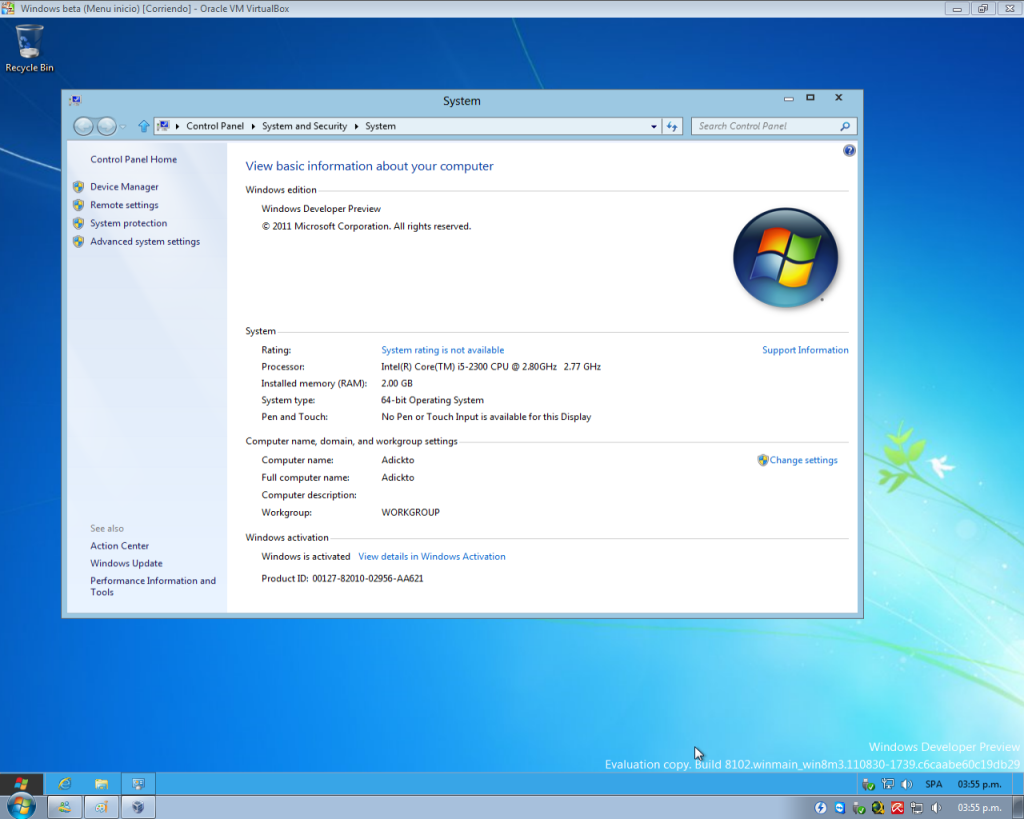Click the TeamViewer tray icon on host
Screen dimensions: 1024x819
(x=840, y=808)
